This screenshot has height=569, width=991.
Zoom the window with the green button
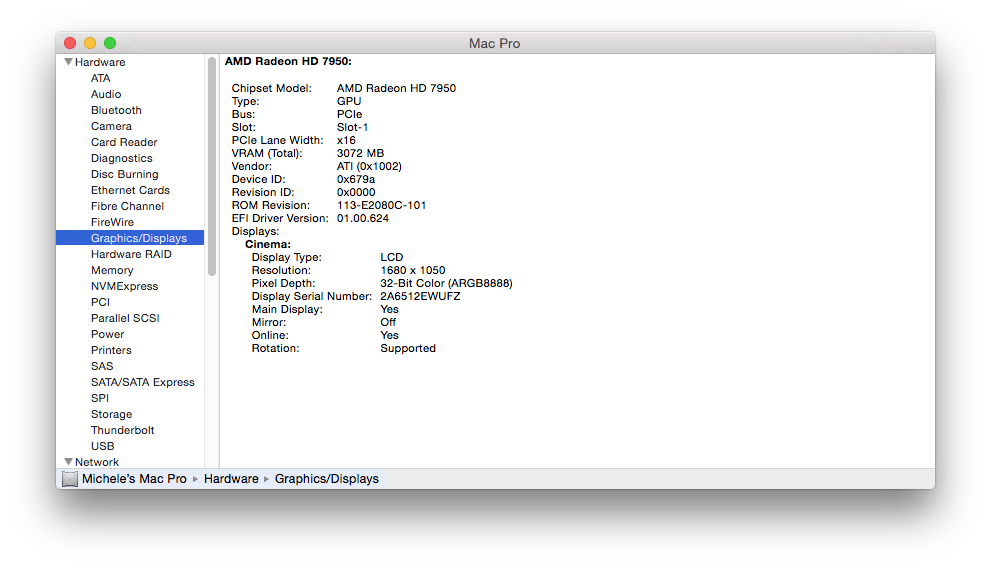[110, 43]
